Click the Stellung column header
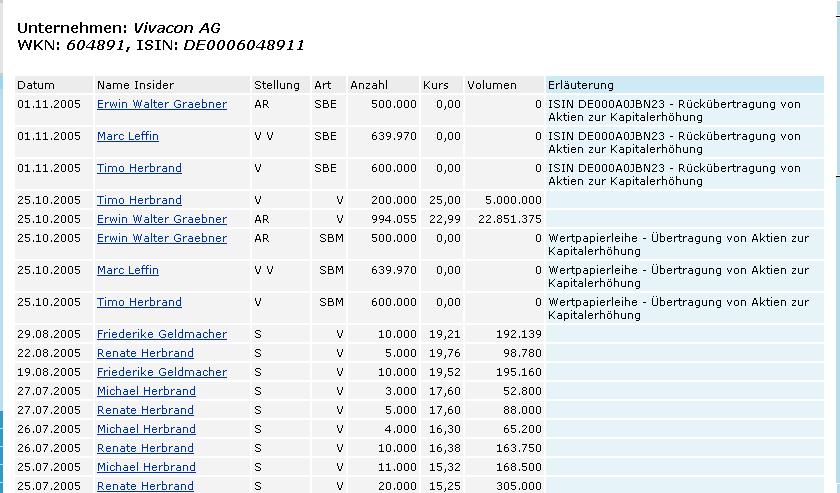The width and height of the screenshot is (840, 493). coord(277,85)
